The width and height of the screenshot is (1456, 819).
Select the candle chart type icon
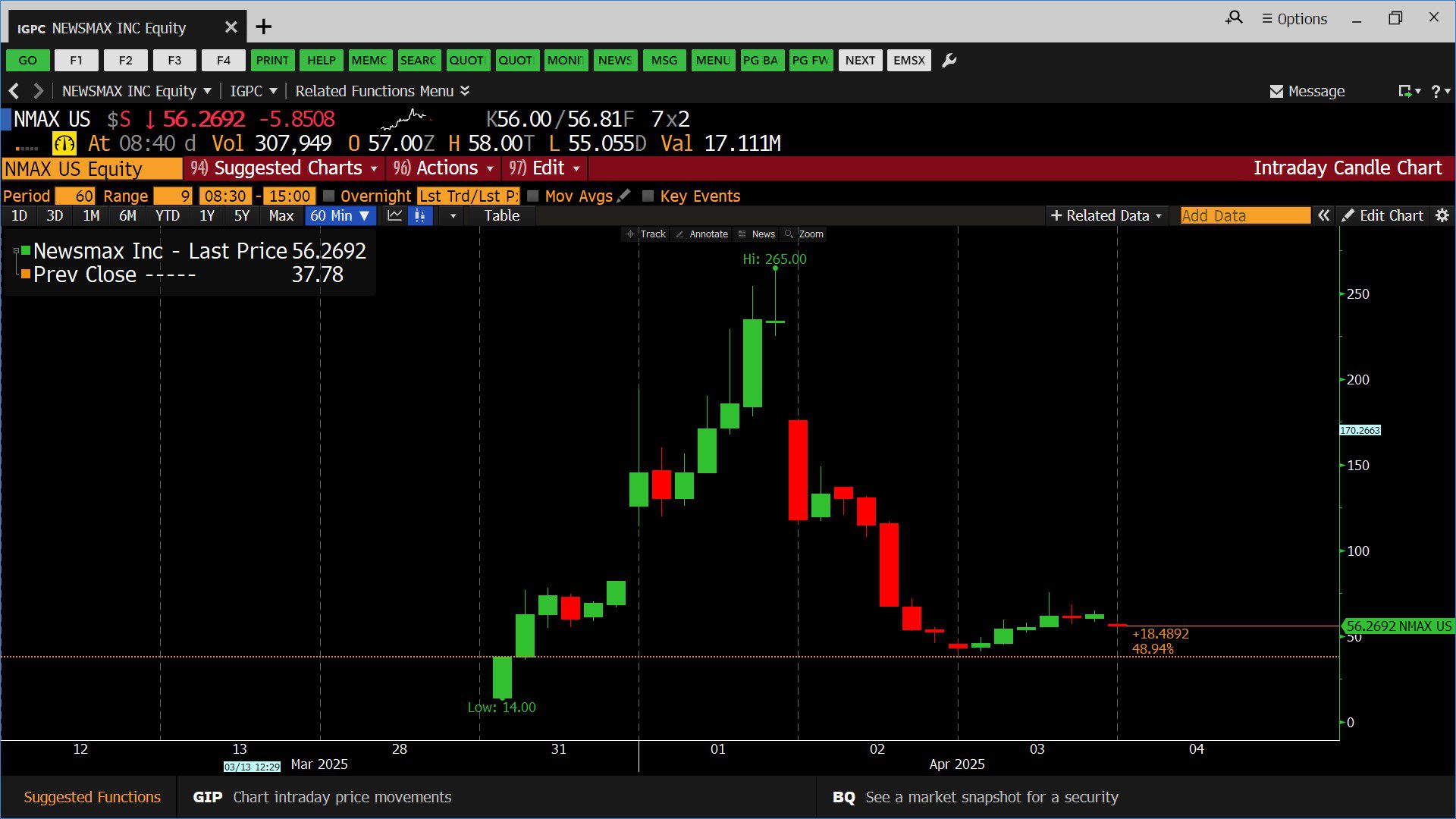pyautogui.click(x=419, y=215)
